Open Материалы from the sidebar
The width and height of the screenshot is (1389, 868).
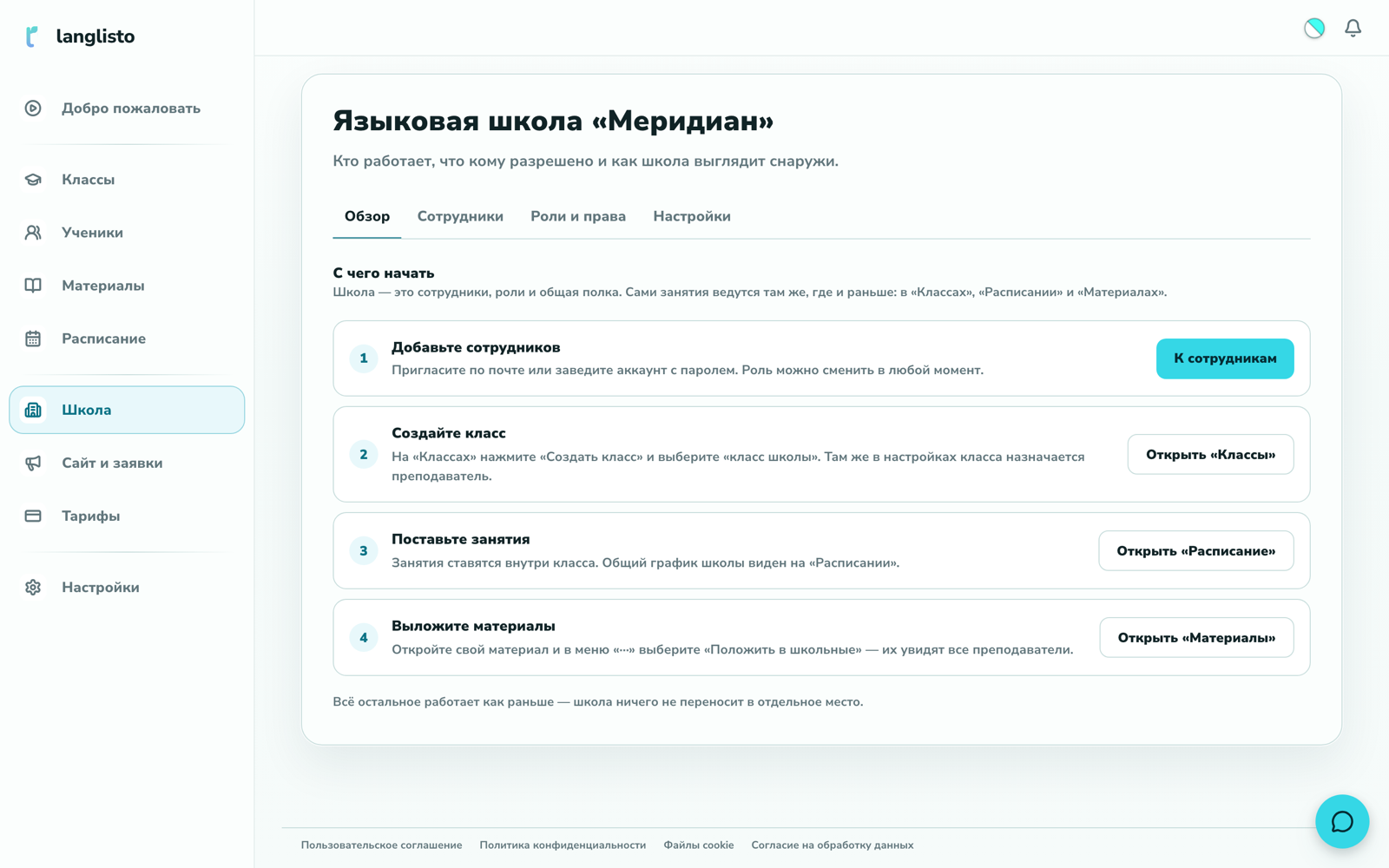pos(127,286)
